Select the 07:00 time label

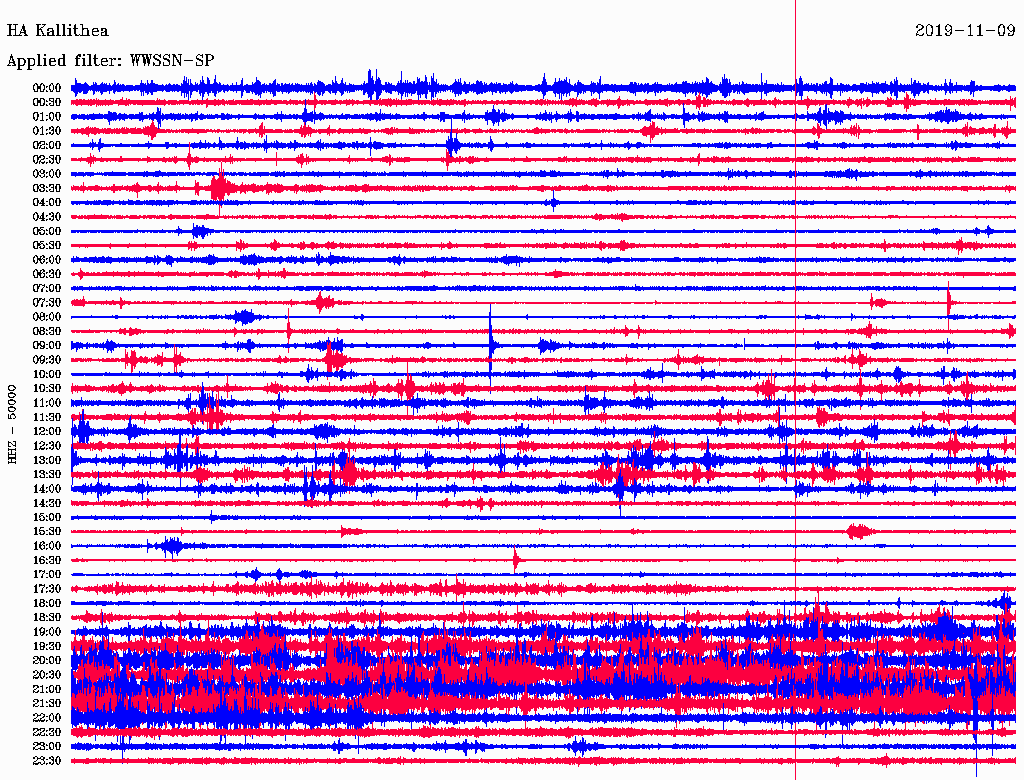47,289
